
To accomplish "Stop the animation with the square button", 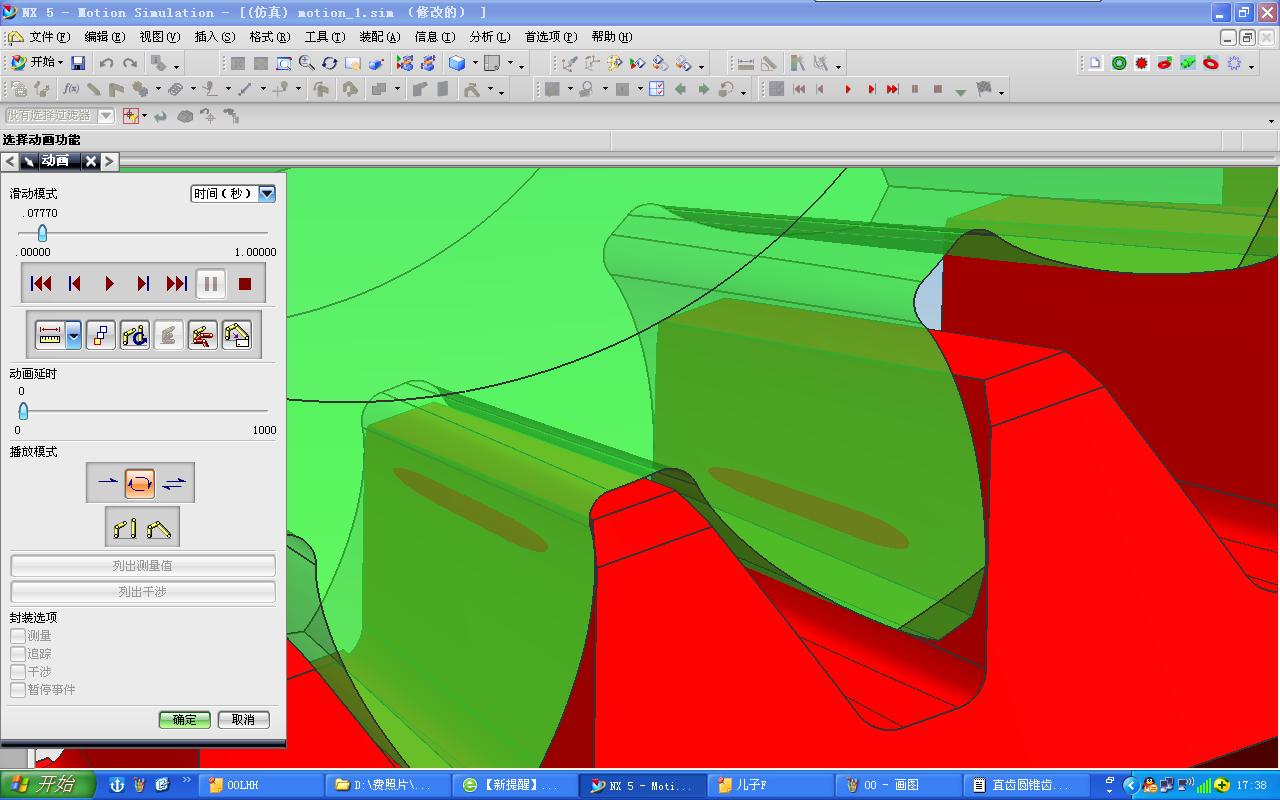I will pyautogui.click(x=245, y=284).
